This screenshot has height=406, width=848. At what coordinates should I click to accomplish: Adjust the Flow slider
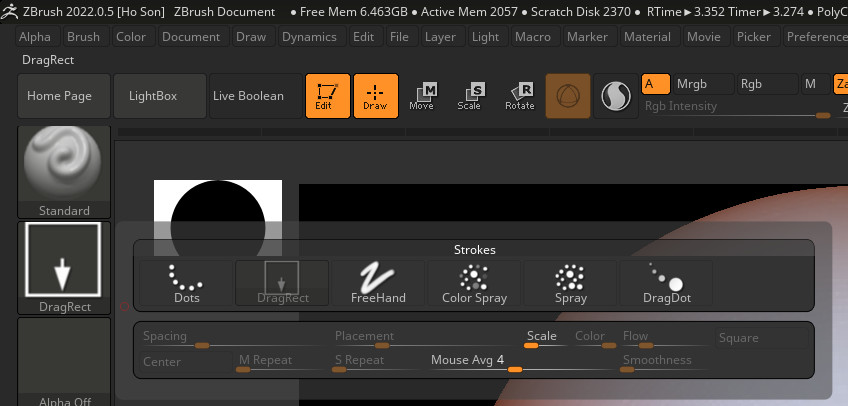[x=666, y=338]
